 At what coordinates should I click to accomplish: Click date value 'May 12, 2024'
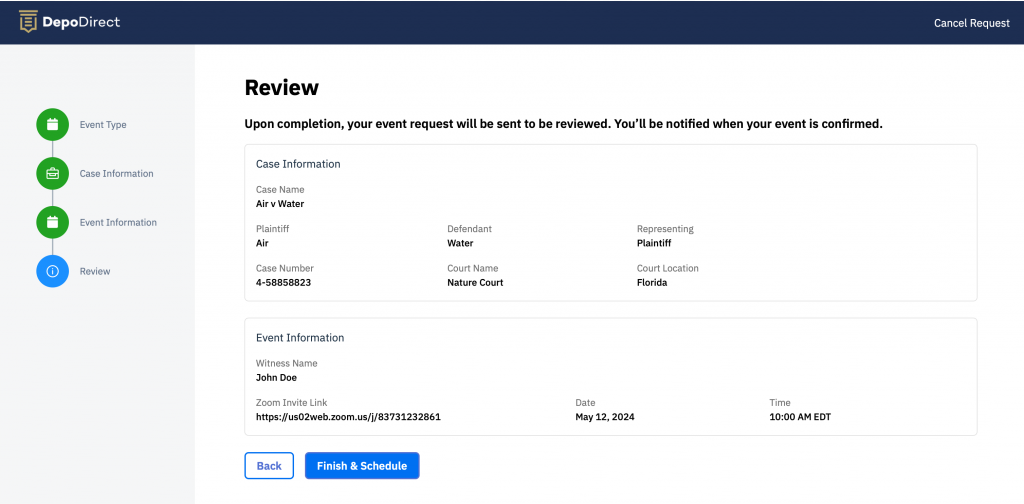(x=605, y=417)
